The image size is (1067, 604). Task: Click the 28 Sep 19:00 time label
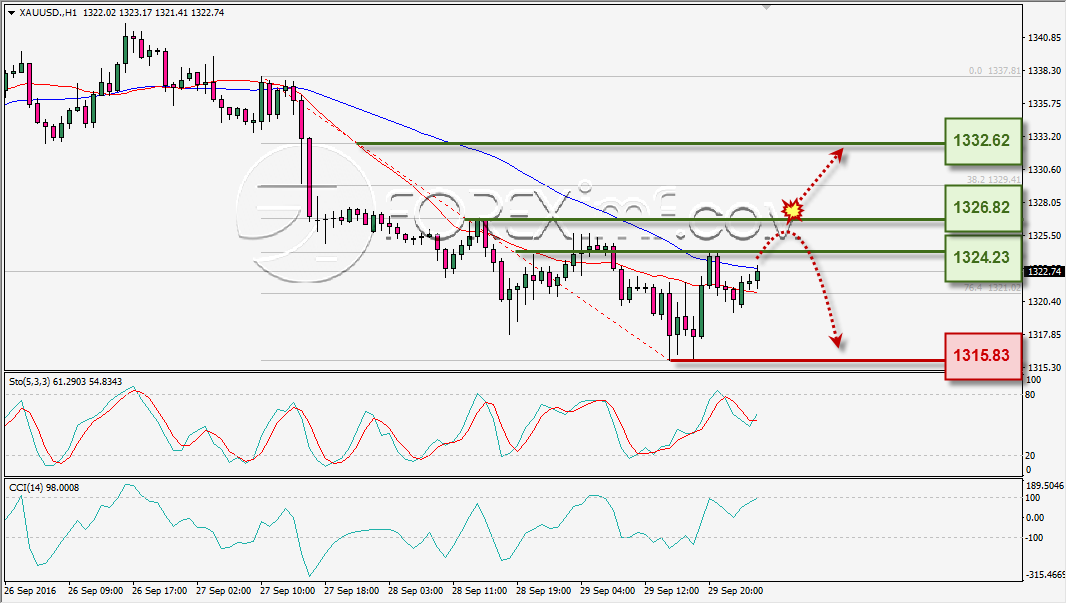(544, 590)
